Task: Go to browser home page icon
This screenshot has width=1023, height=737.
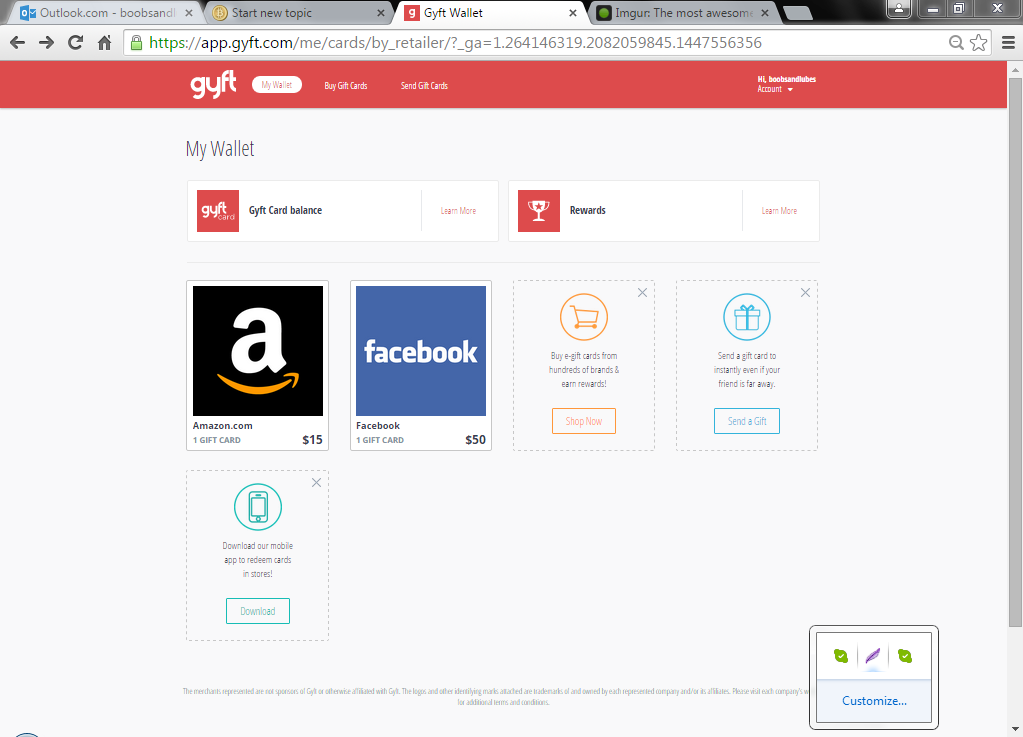Action: [104, 43]
